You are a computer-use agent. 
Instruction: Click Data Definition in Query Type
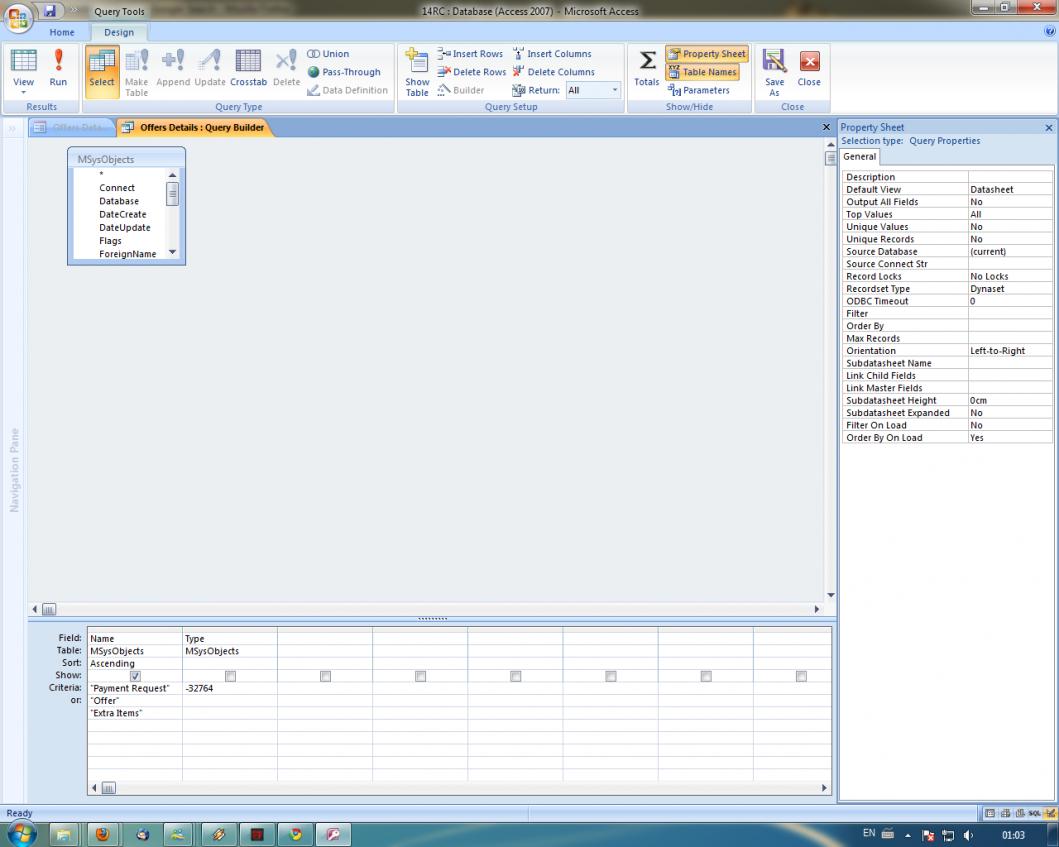pos(348,90)
